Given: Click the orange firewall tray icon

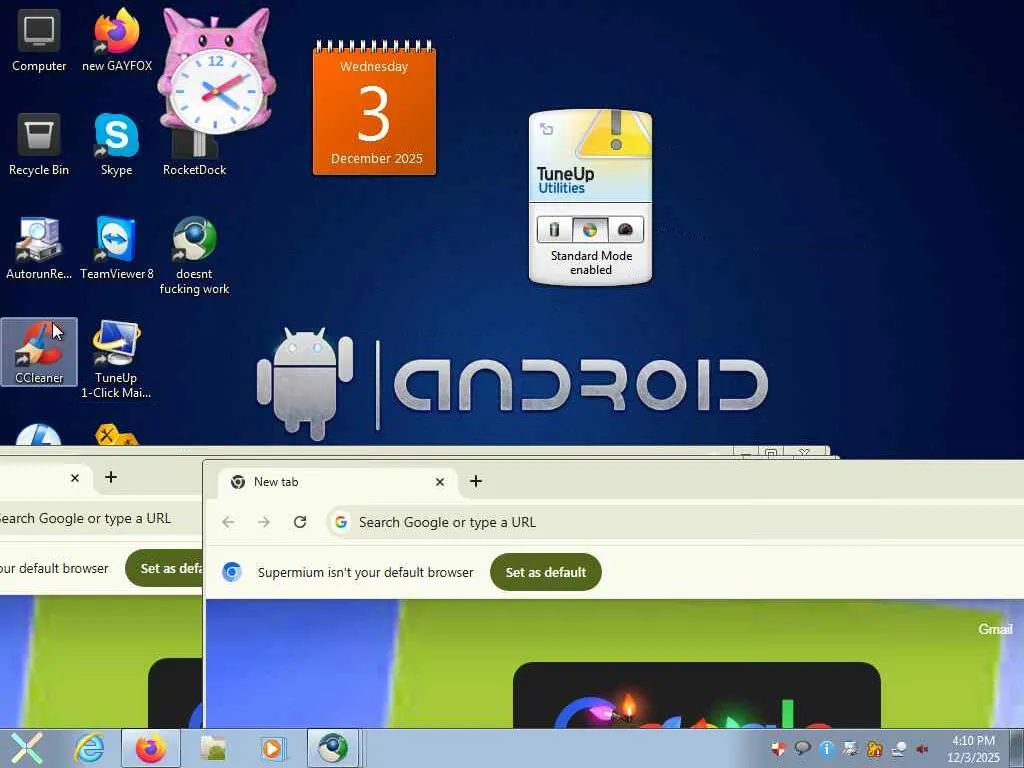Looking at the screenshot, I should (874, 748).
